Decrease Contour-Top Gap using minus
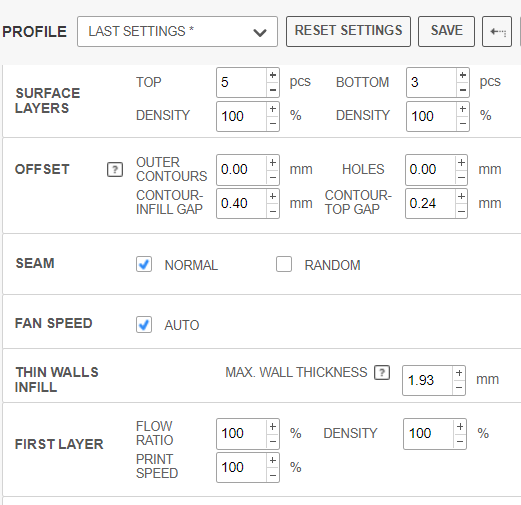 [x=461, y=211]
